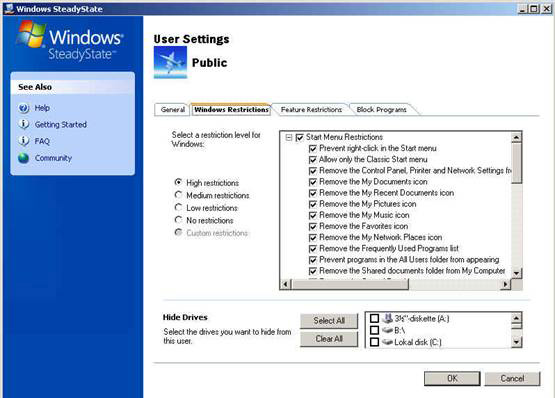Choose the No restrictions option
The width and height of the screenshot is (555, 398).
pyautogui.click(x=179, y=220)
